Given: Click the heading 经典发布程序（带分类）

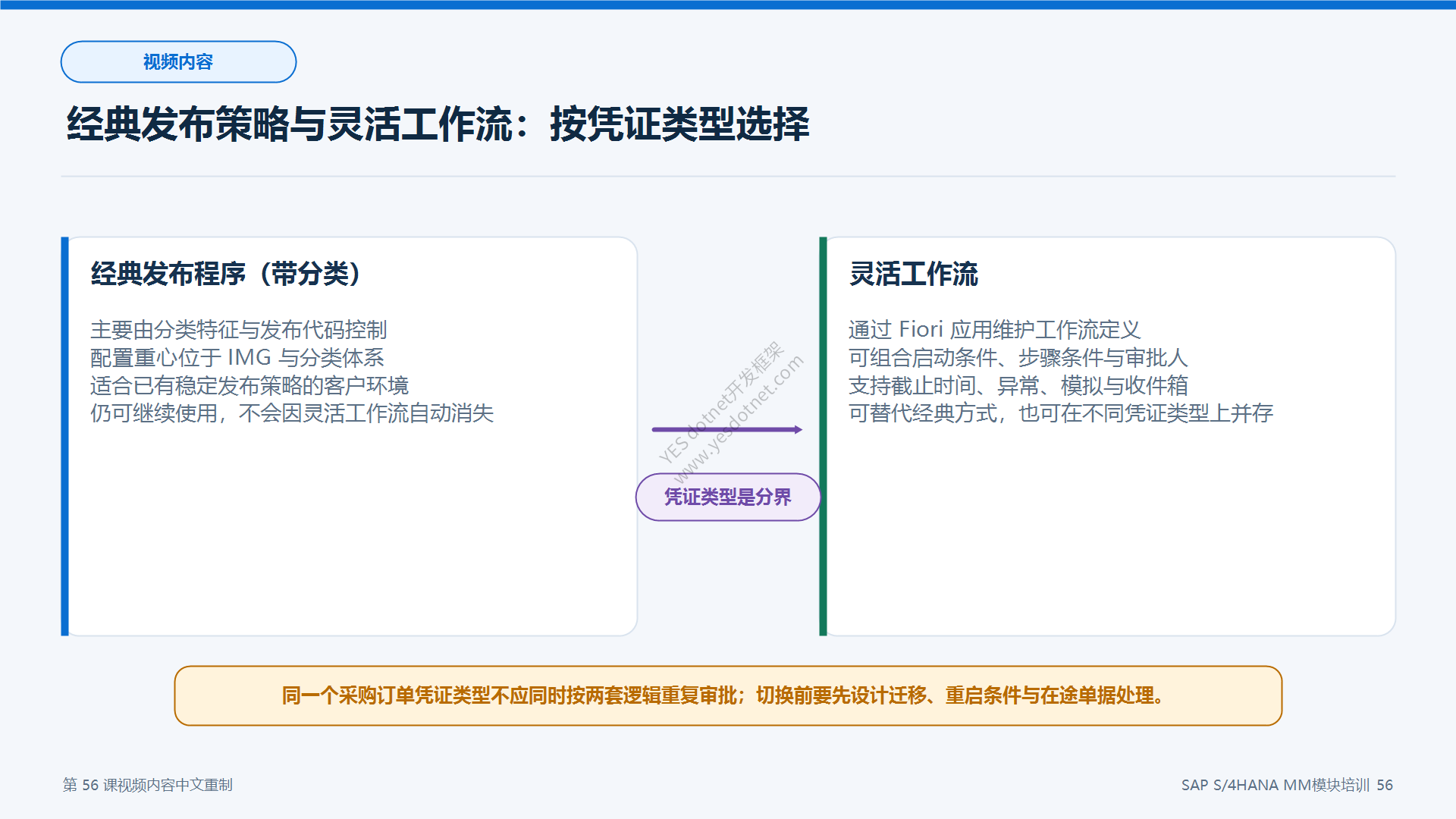Looking at the screenshot, I should [225, 274].
